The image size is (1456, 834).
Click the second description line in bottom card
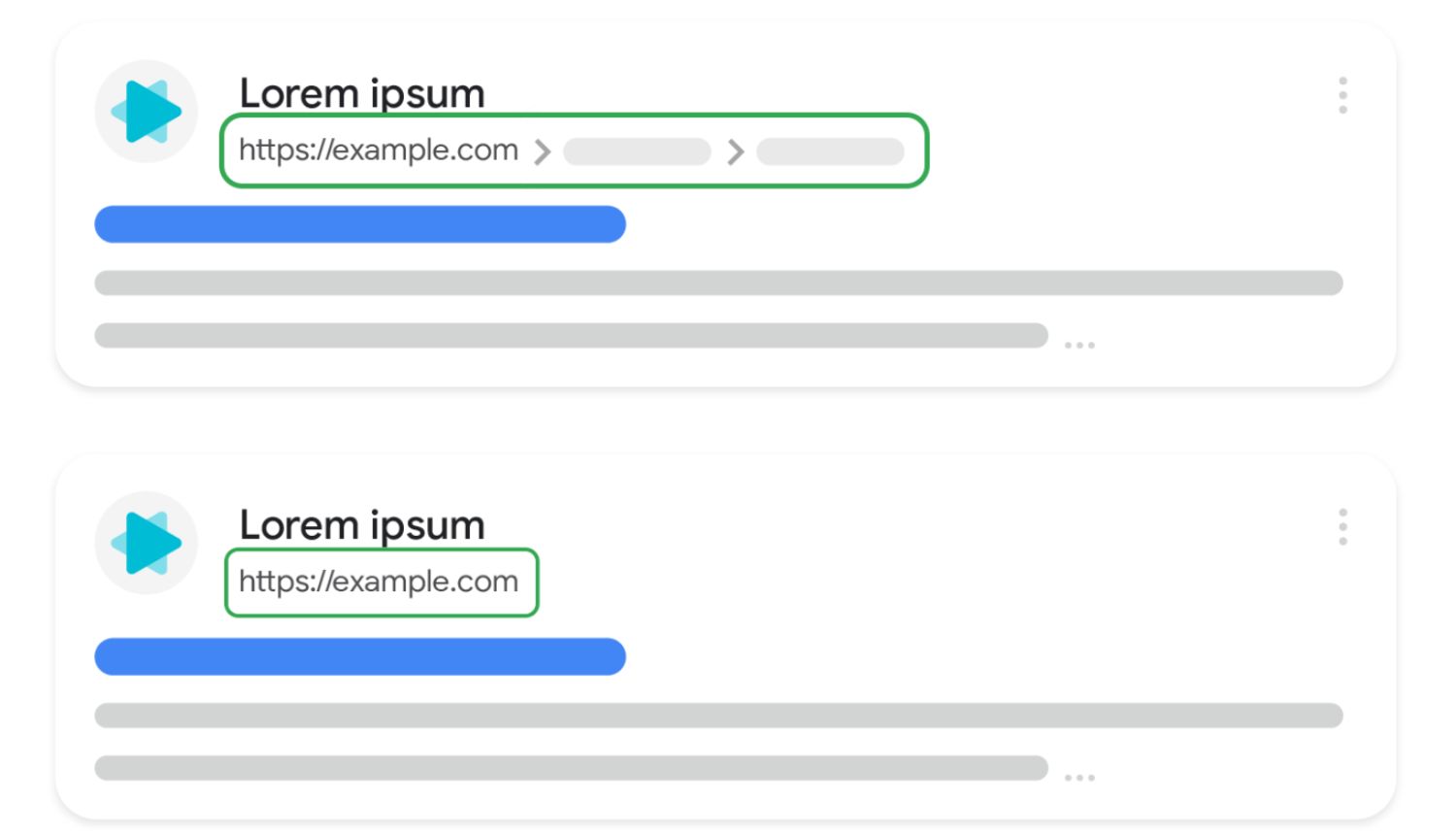[571, 768]
